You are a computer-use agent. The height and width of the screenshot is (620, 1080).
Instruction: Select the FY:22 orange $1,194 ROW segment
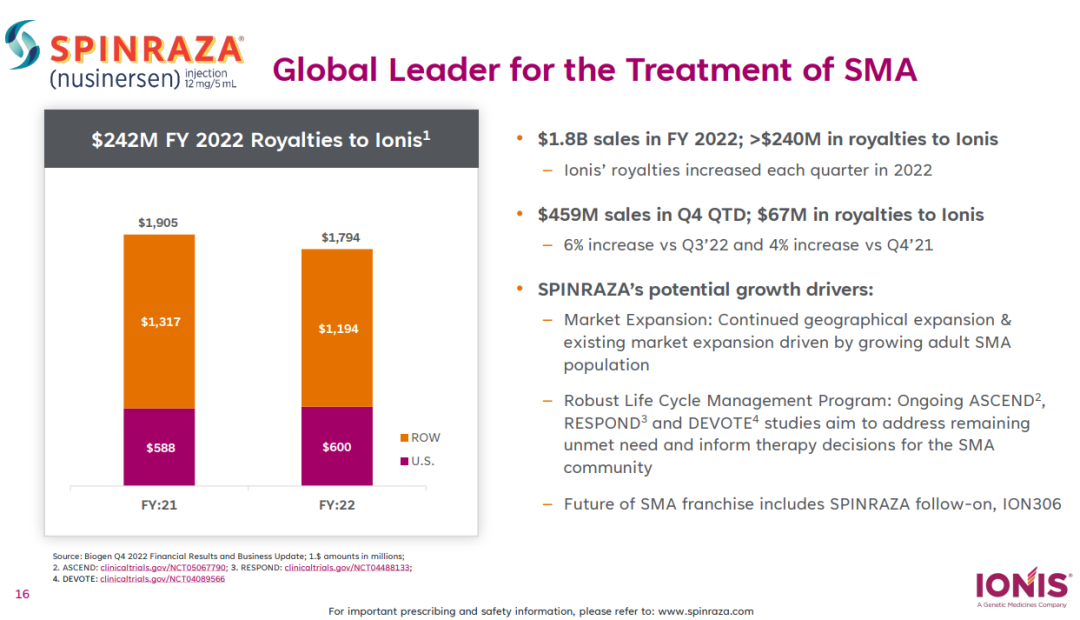[x=337, y=328]
